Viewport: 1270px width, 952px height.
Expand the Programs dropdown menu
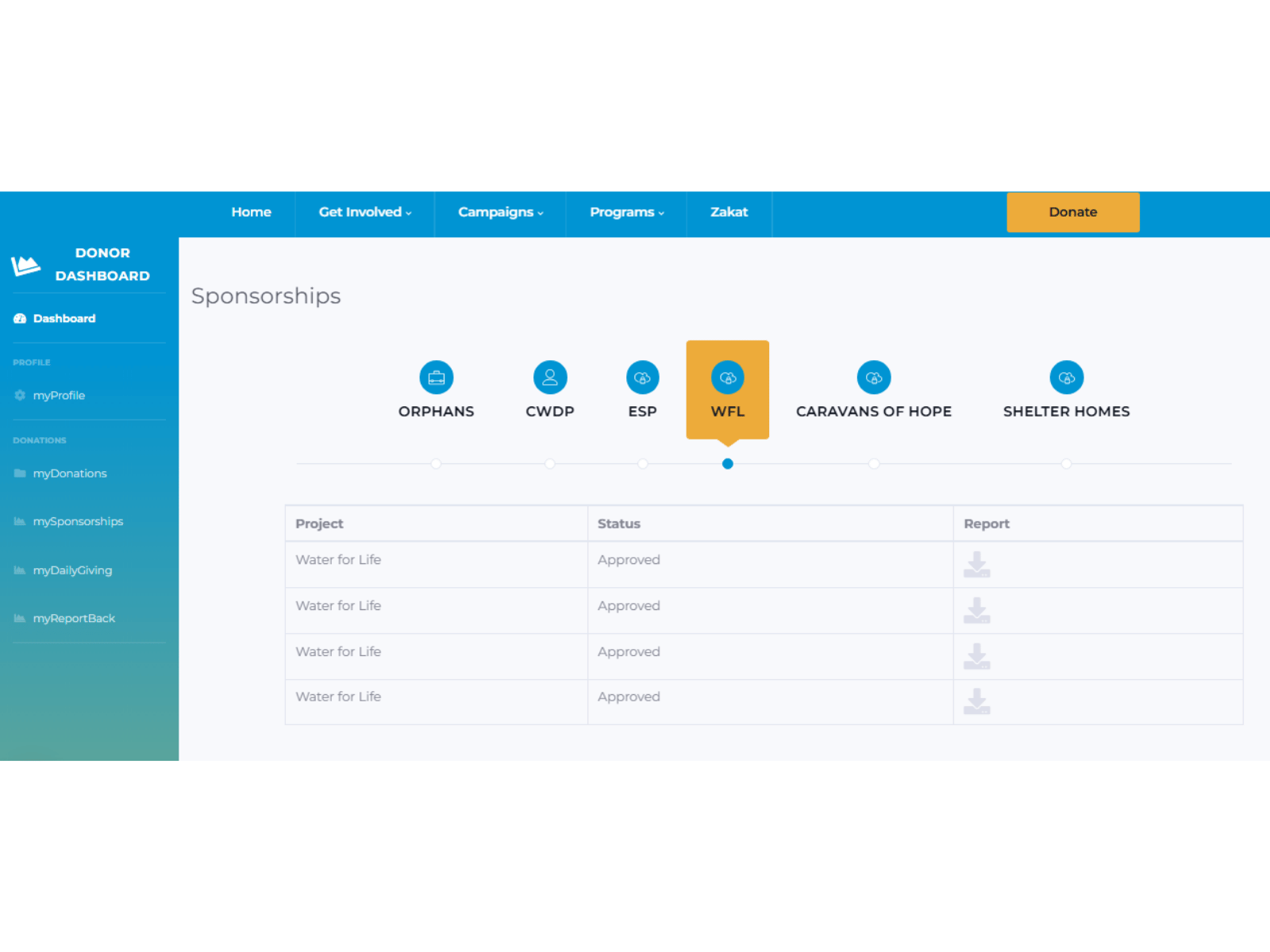(x=627, y=212)
